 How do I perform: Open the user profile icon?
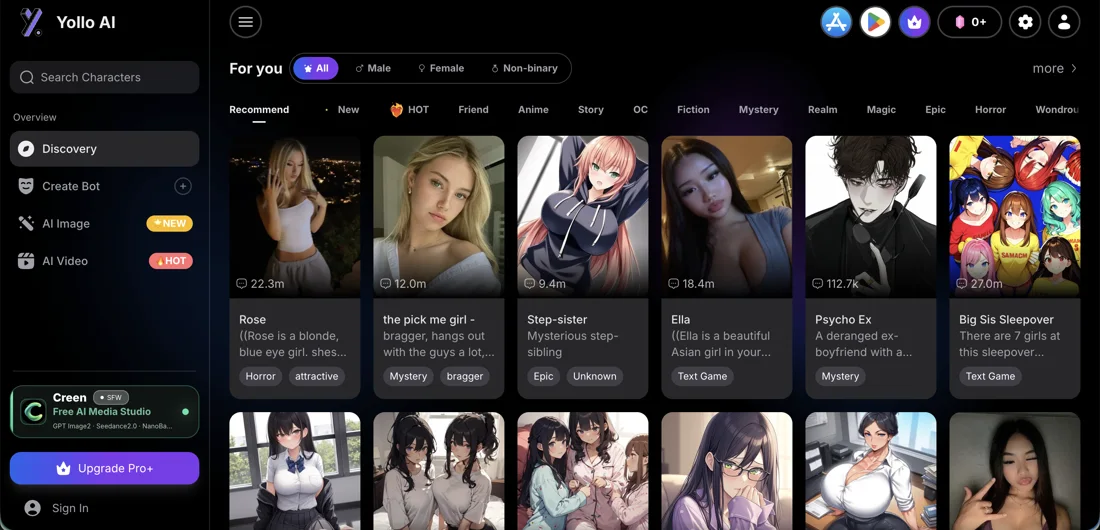[1064, 22]
